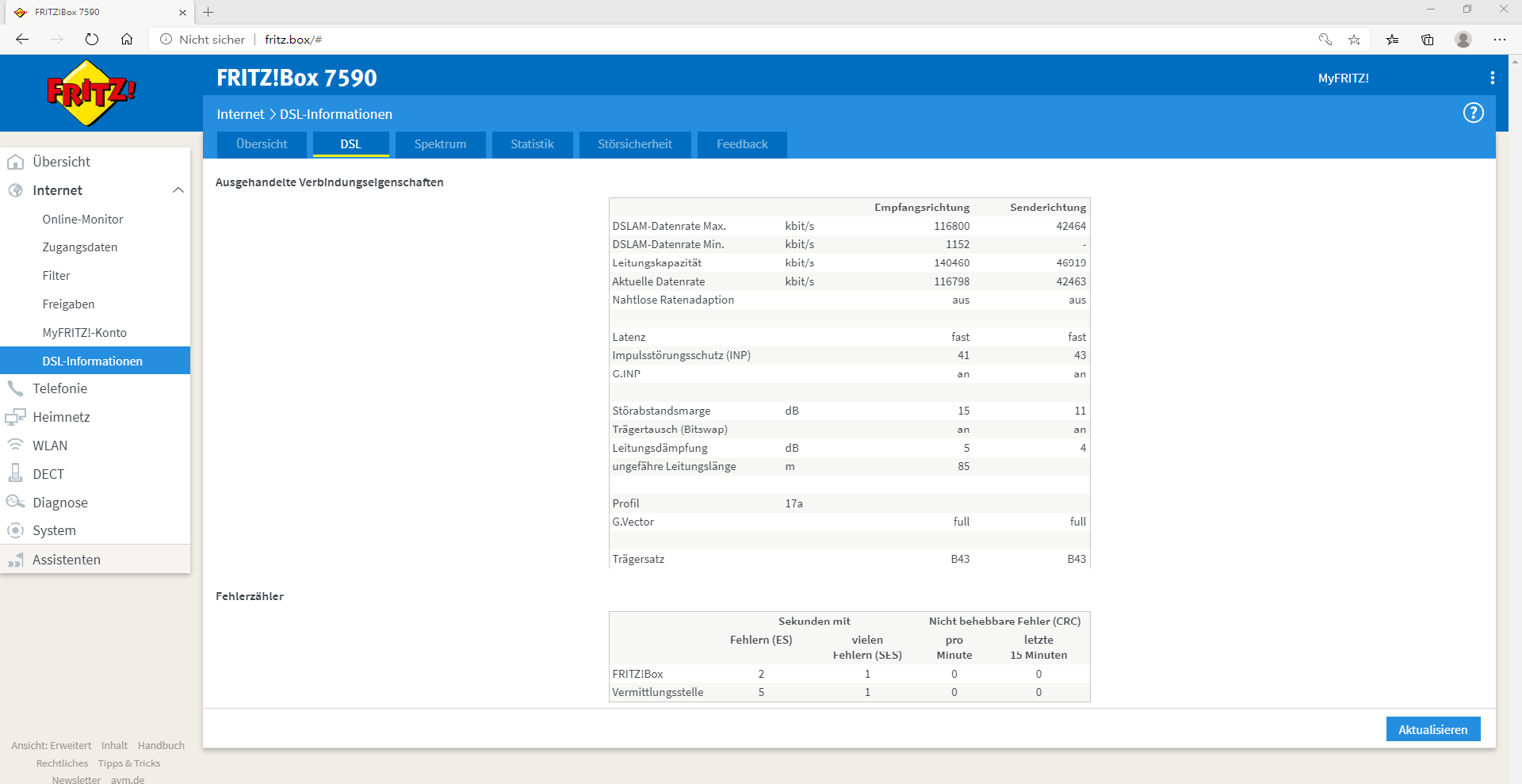Open Tipps & Tricks footer link
Viewport: 1522px width, 784px height.
129,763
